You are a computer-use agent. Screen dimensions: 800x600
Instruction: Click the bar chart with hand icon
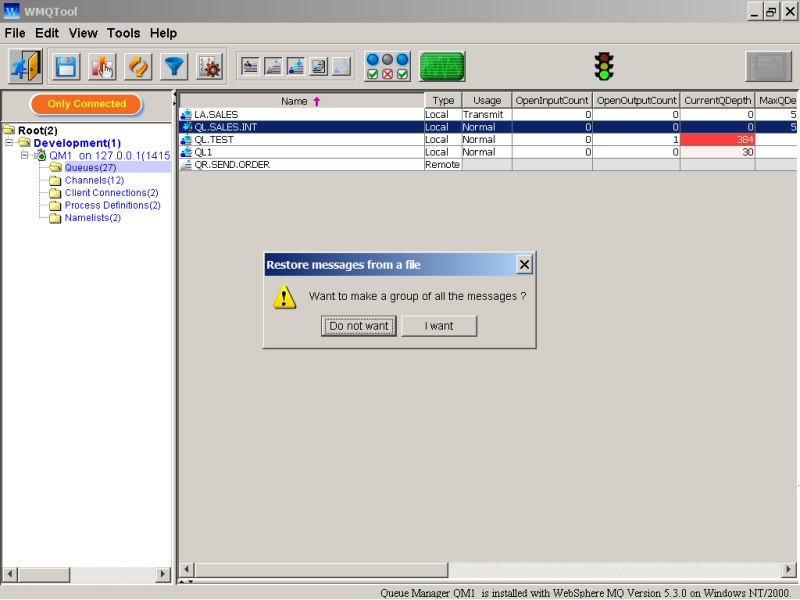click(102, 67)
